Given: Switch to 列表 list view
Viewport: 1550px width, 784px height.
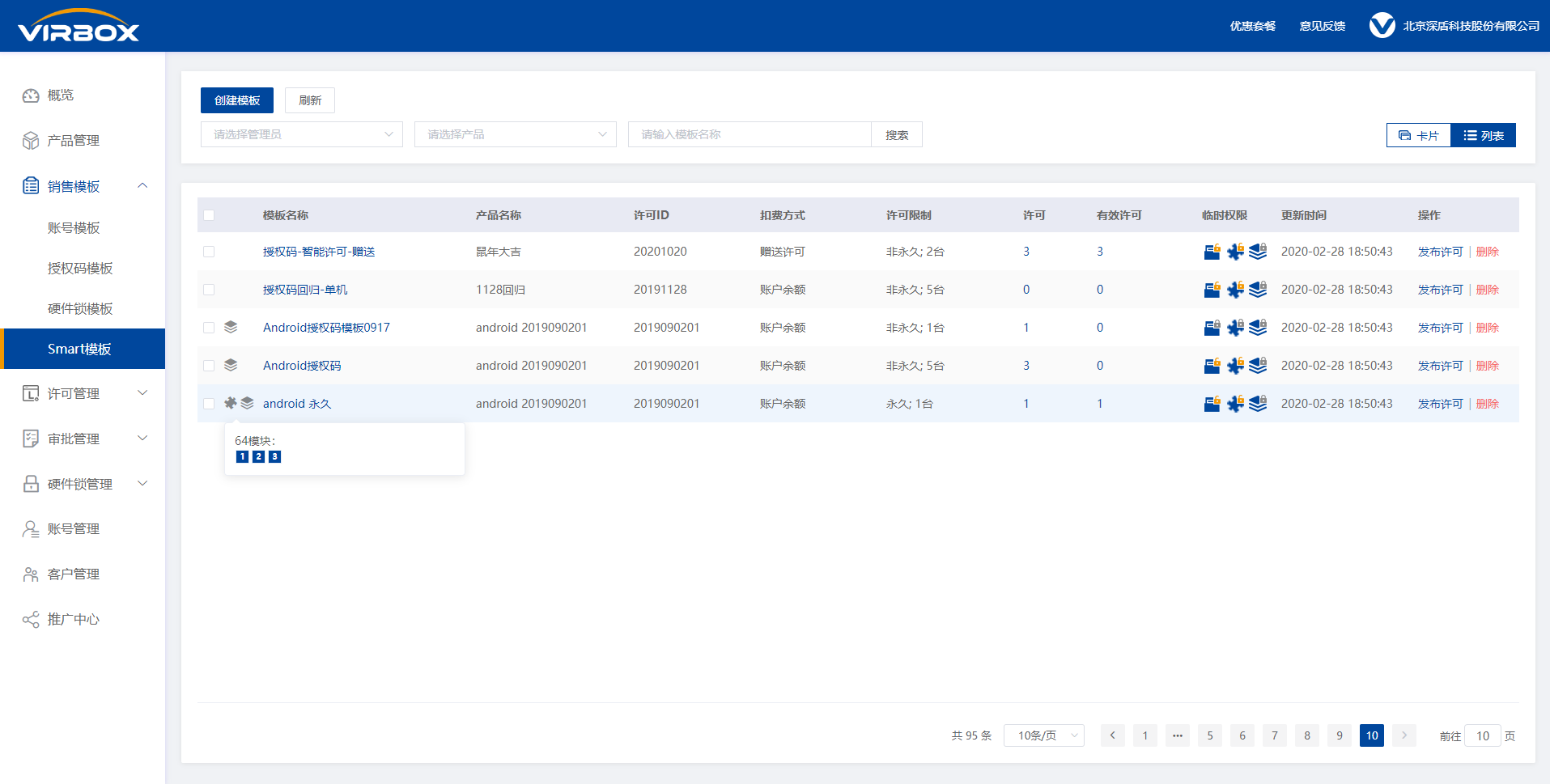Looking at the screenshot, I should (1484, 135).
